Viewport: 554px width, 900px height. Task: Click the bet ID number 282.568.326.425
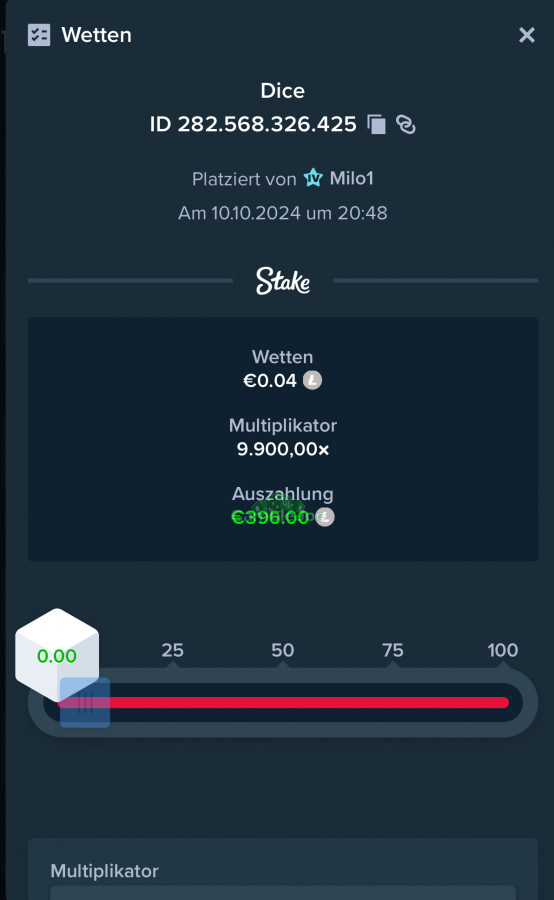pos(267,124)
